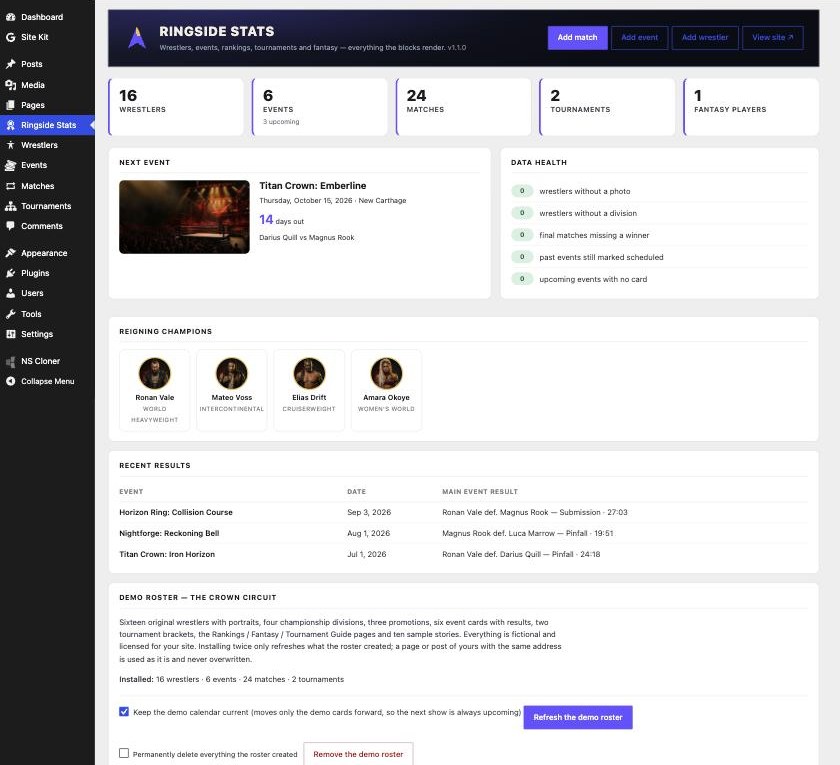840x765 pixels.
Task: Open the 6 Events stat card
Action: point(320,107)
